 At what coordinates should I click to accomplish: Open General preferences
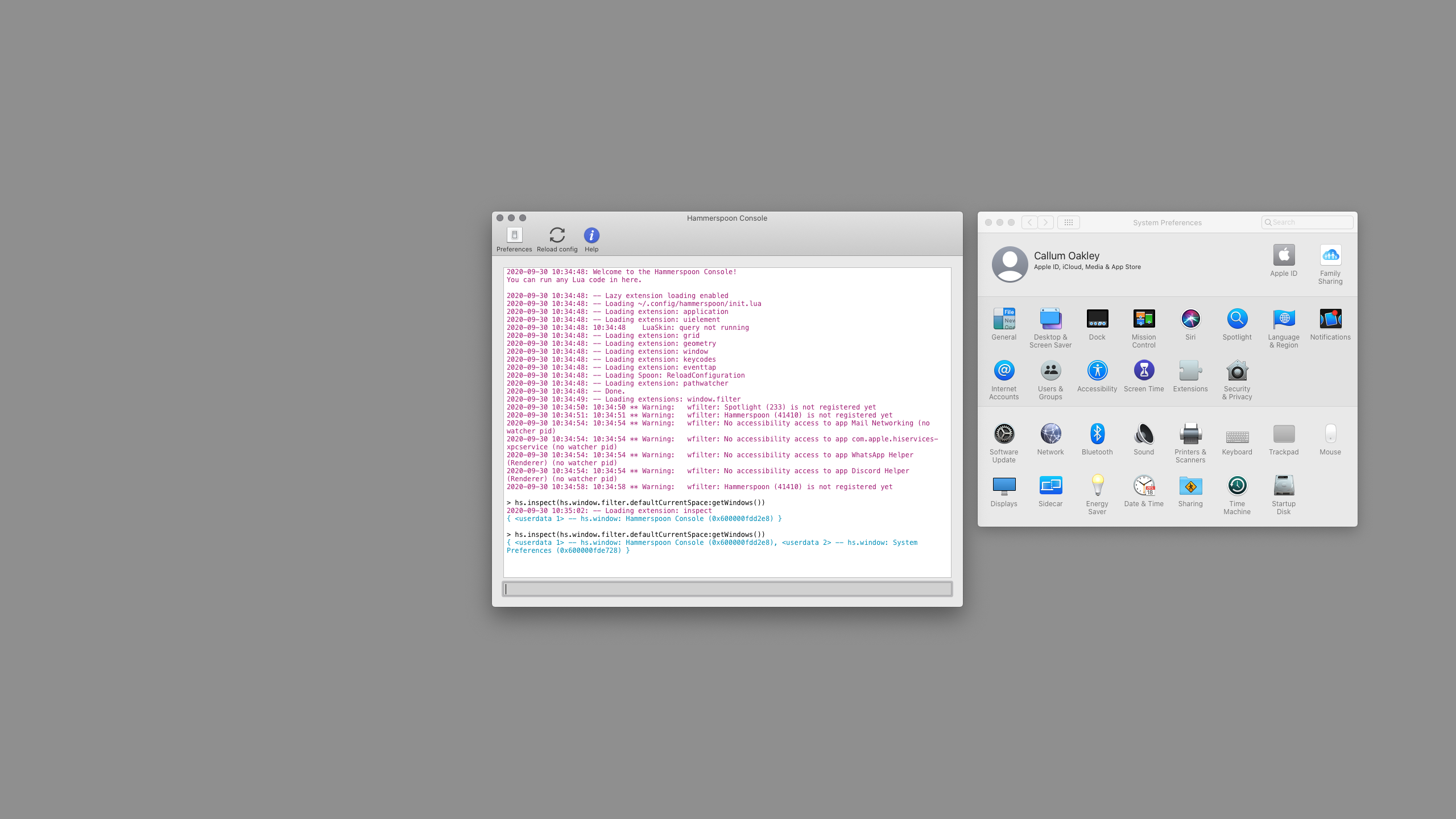pos(1004,325)
